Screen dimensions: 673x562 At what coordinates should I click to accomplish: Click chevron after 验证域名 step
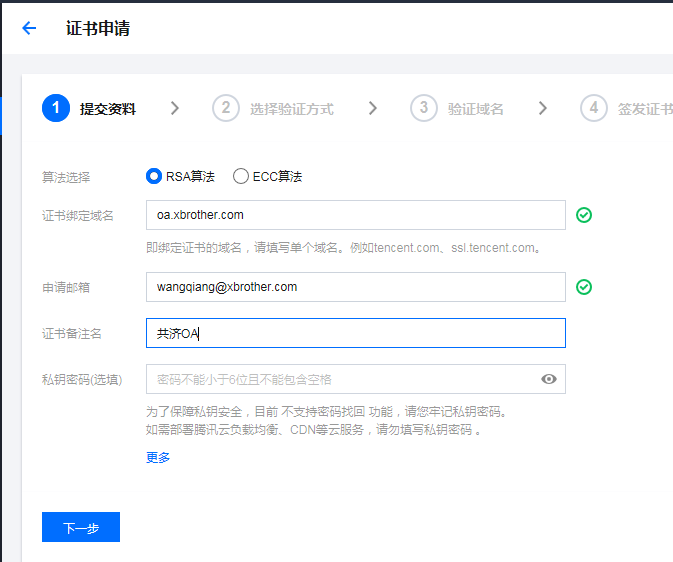coord(543,108)
